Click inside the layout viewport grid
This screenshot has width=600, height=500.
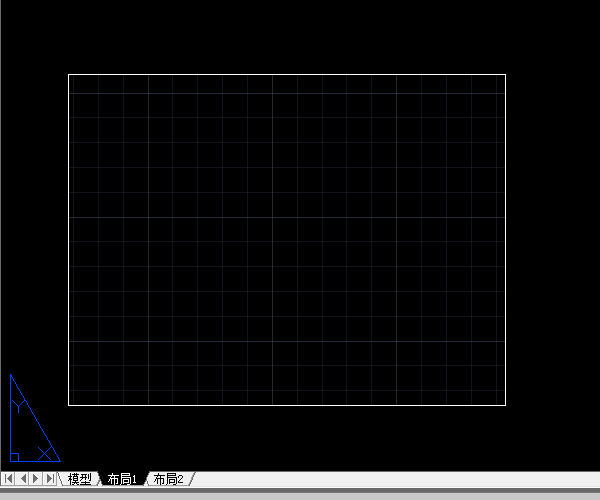coord(287,240)
